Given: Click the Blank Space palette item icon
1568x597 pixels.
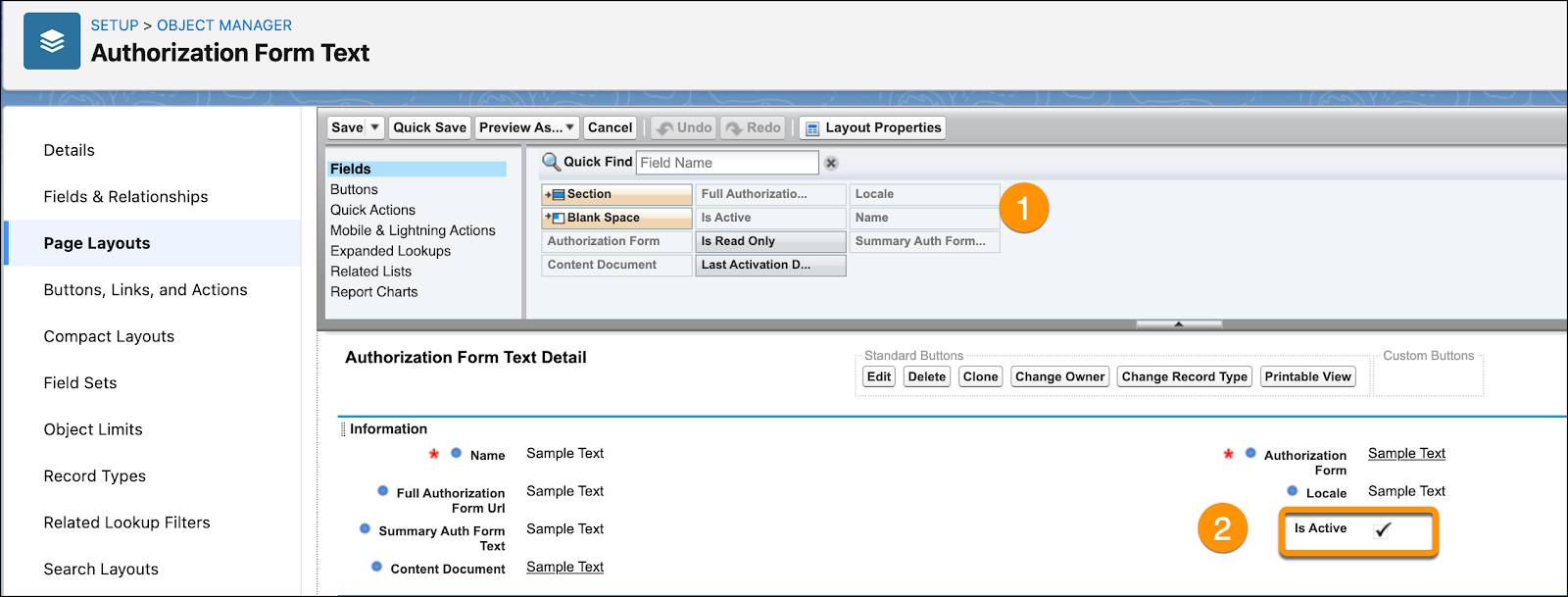Looking at the screenshot, I should pyautogui.click(x=556, y=218).
